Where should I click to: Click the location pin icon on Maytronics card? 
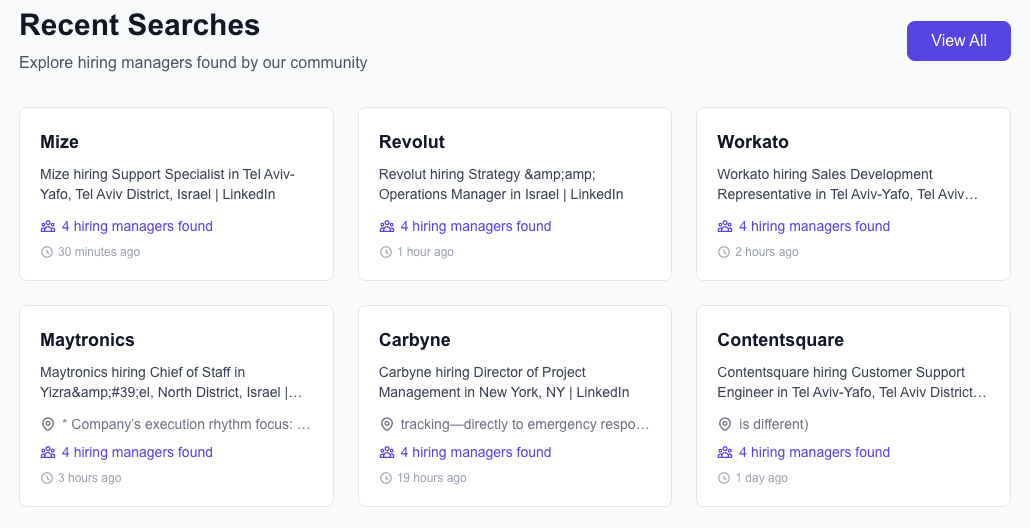click(48, 424)
